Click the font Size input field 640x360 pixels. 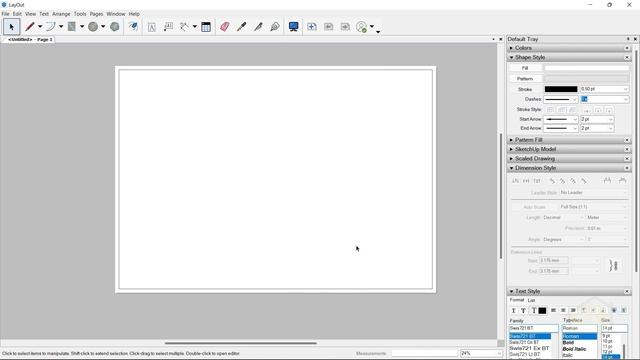pos(614,328)
